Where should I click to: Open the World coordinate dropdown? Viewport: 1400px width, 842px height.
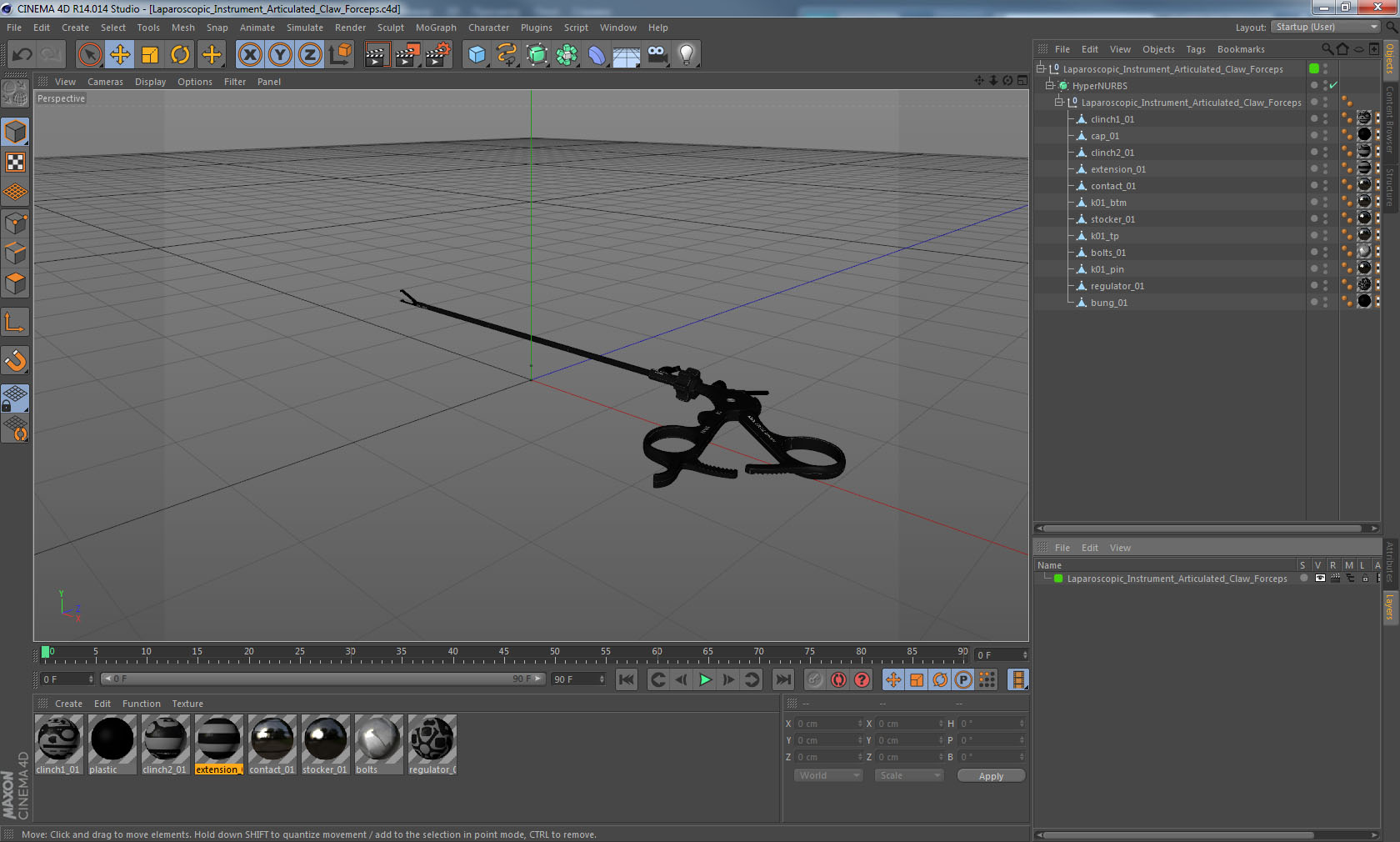(x=827, y=775)
